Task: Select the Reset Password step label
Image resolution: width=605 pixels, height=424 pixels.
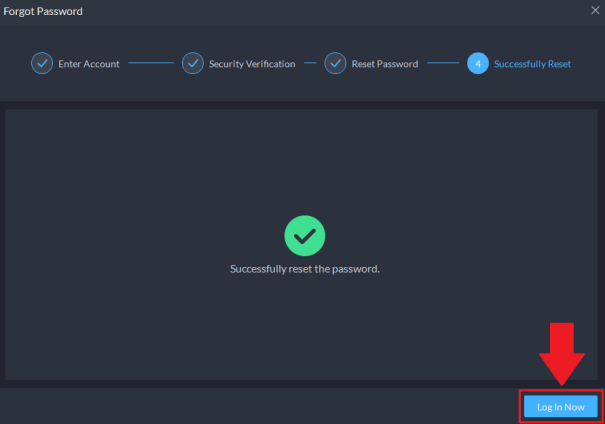Action: pyautogui.click(x=383, y=64)
